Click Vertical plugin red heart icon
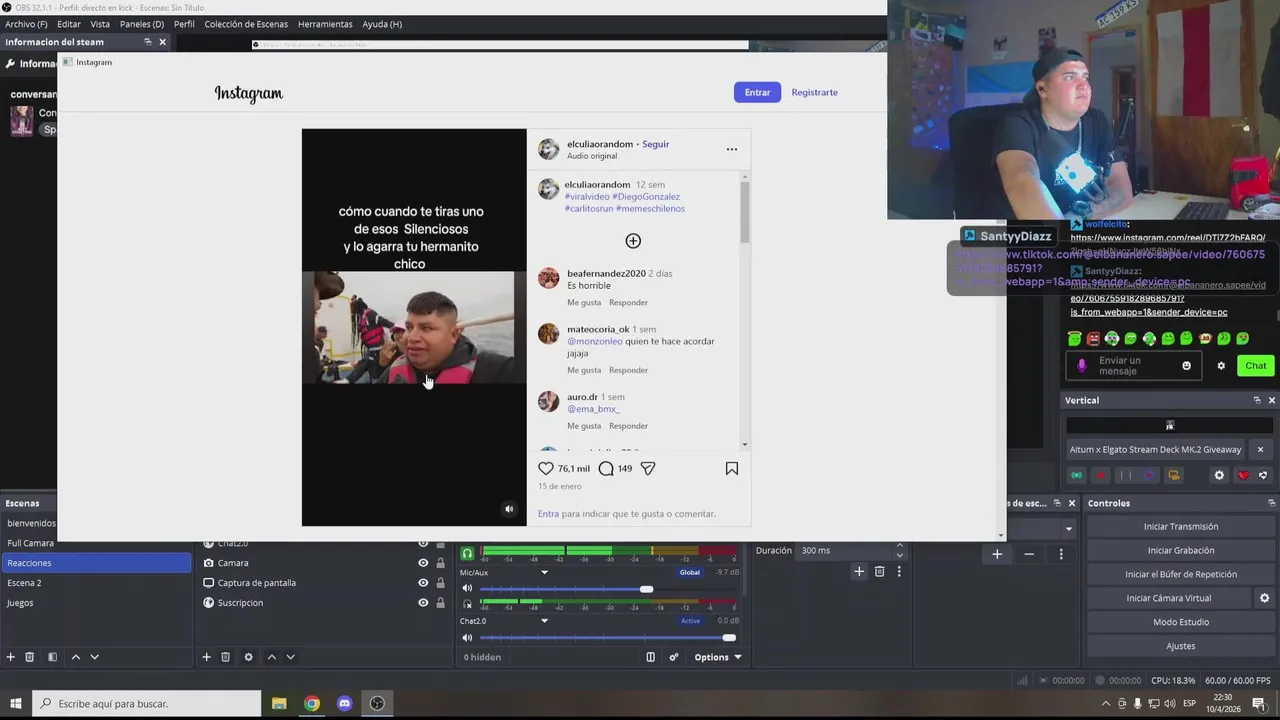This screenshot has height=720, width=1280. [1243, 475]
